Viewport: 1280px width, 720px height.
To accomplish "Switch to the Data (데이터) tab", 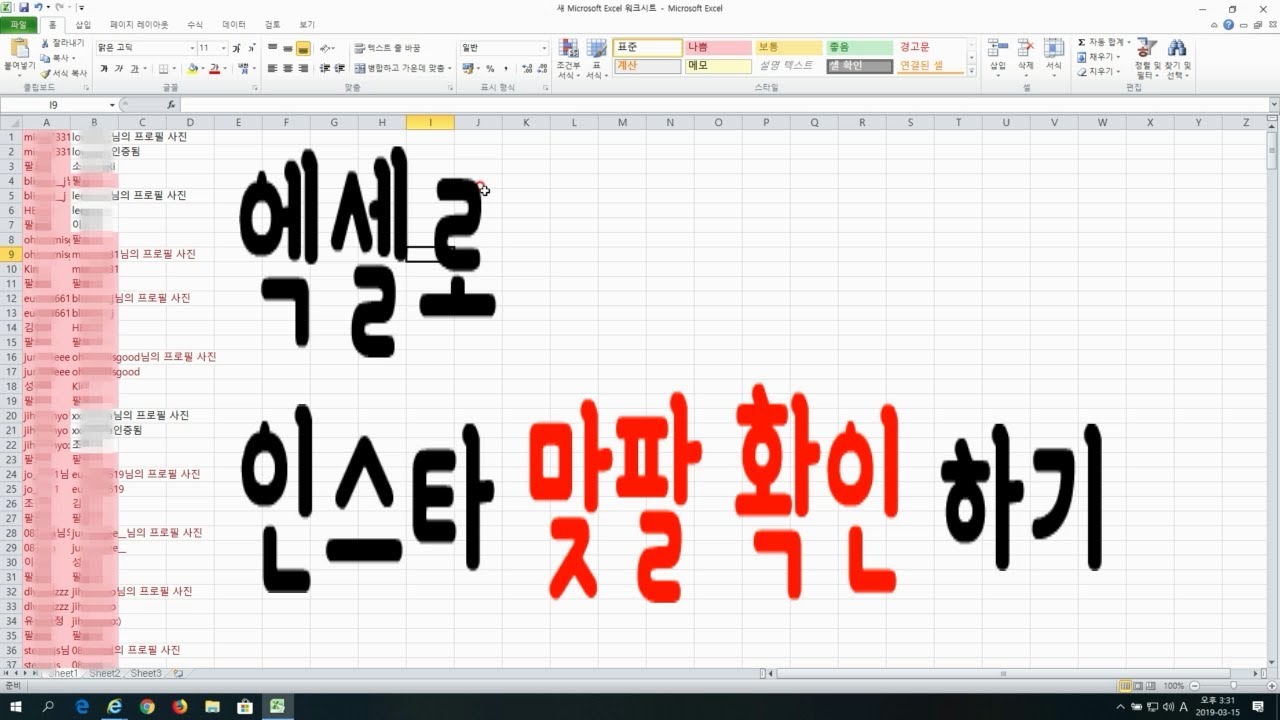I will pyautogui.click(x=234, y=24).
